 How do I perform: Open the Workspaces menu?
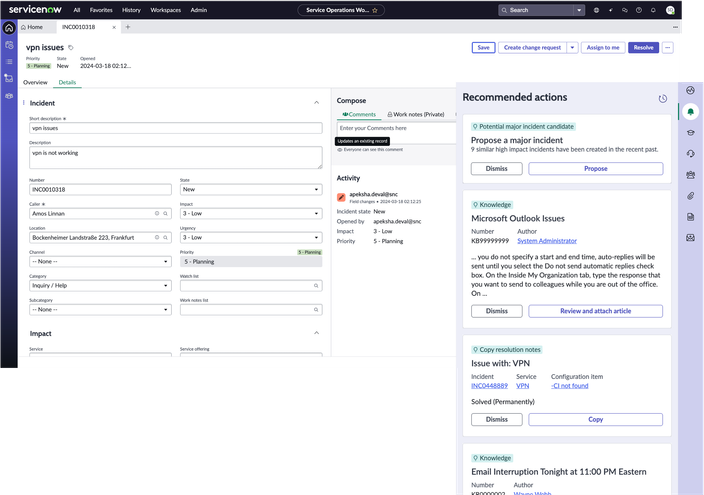[x=166, y=10]
